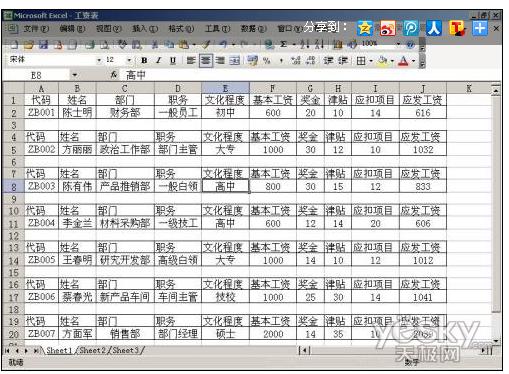Click the align left icon
The height and width of the screenshot is (374, 509).
click(x=191, y=60)
